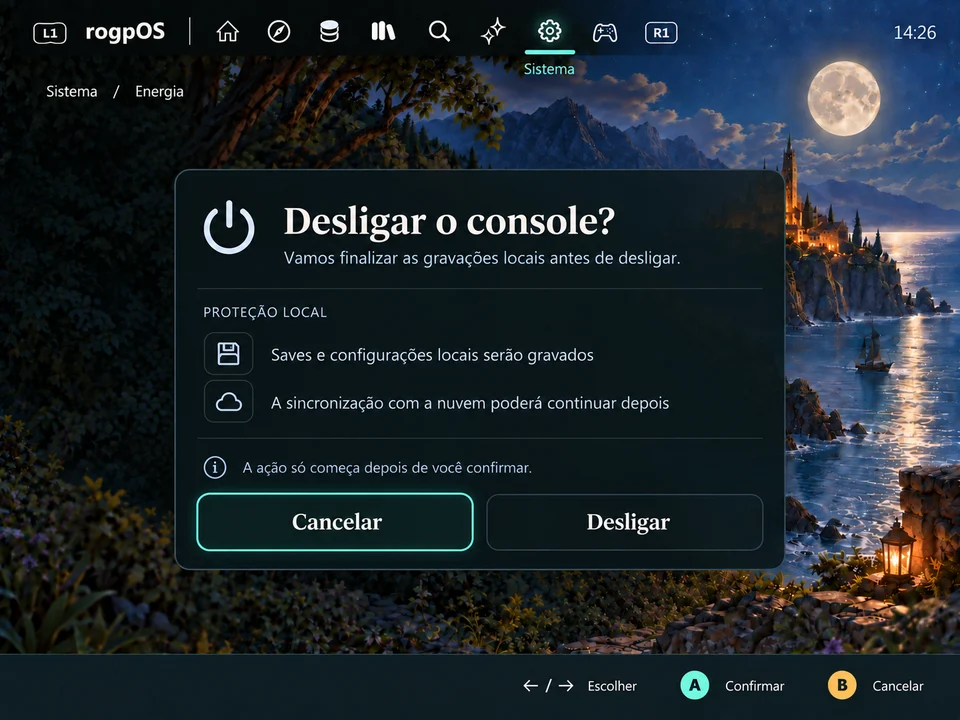Click the Confirmar hint label

[x=754, y=686]
